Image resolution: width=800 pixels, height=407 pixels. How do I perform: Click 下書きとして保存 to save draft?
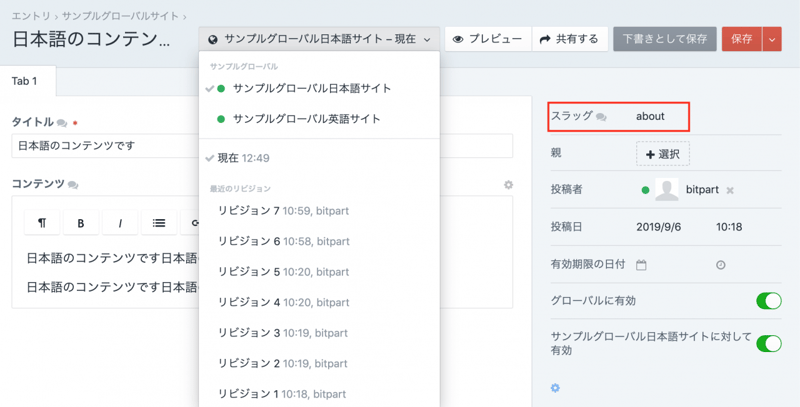tap(664, 39)
